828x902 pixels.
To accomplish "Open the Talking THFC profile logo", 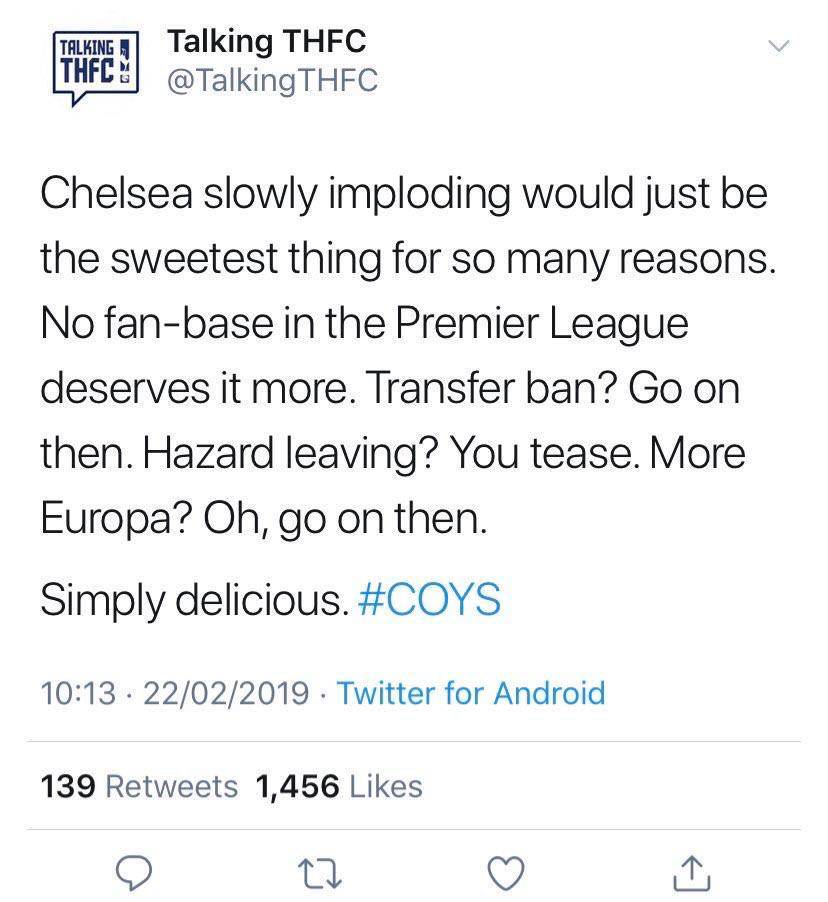I will pos(93,65).
